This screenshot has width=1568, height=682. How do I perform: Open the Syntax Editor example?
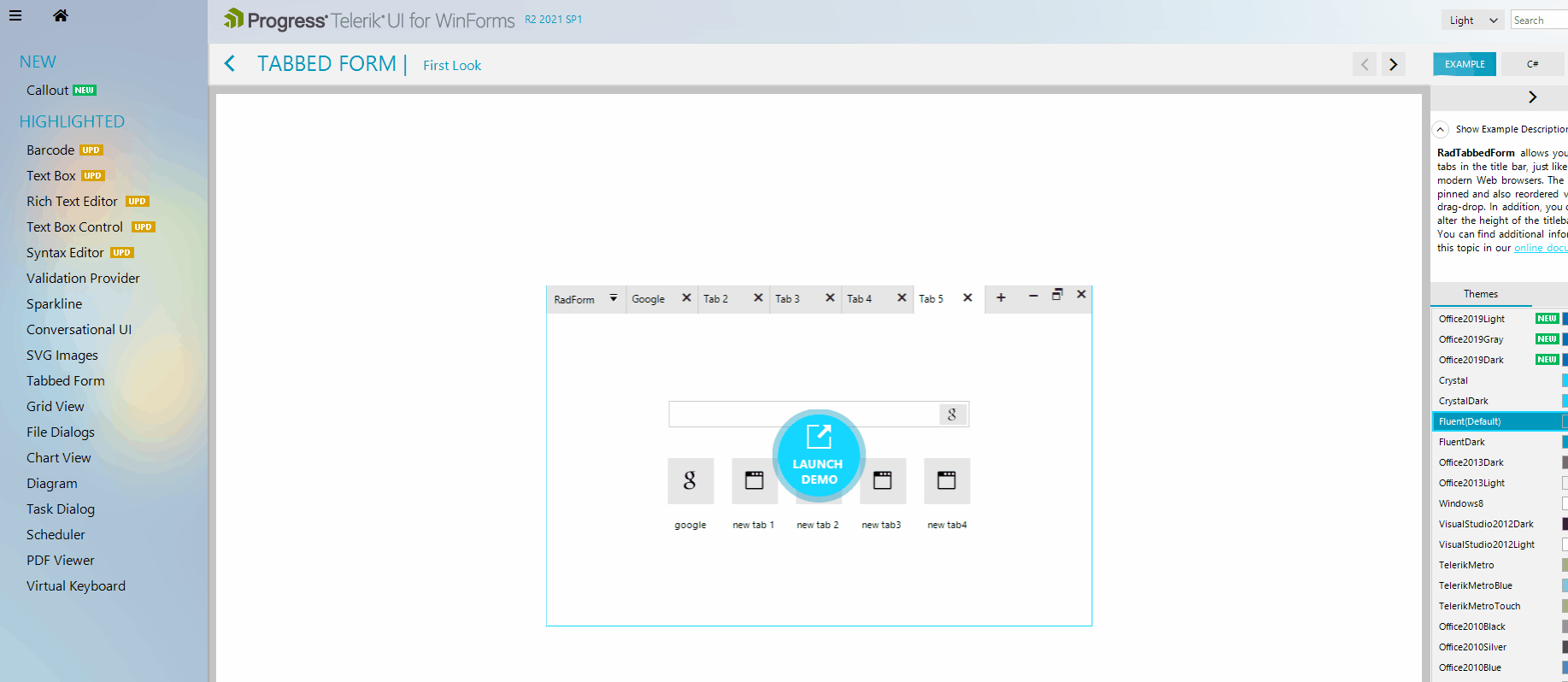(65, 252)
